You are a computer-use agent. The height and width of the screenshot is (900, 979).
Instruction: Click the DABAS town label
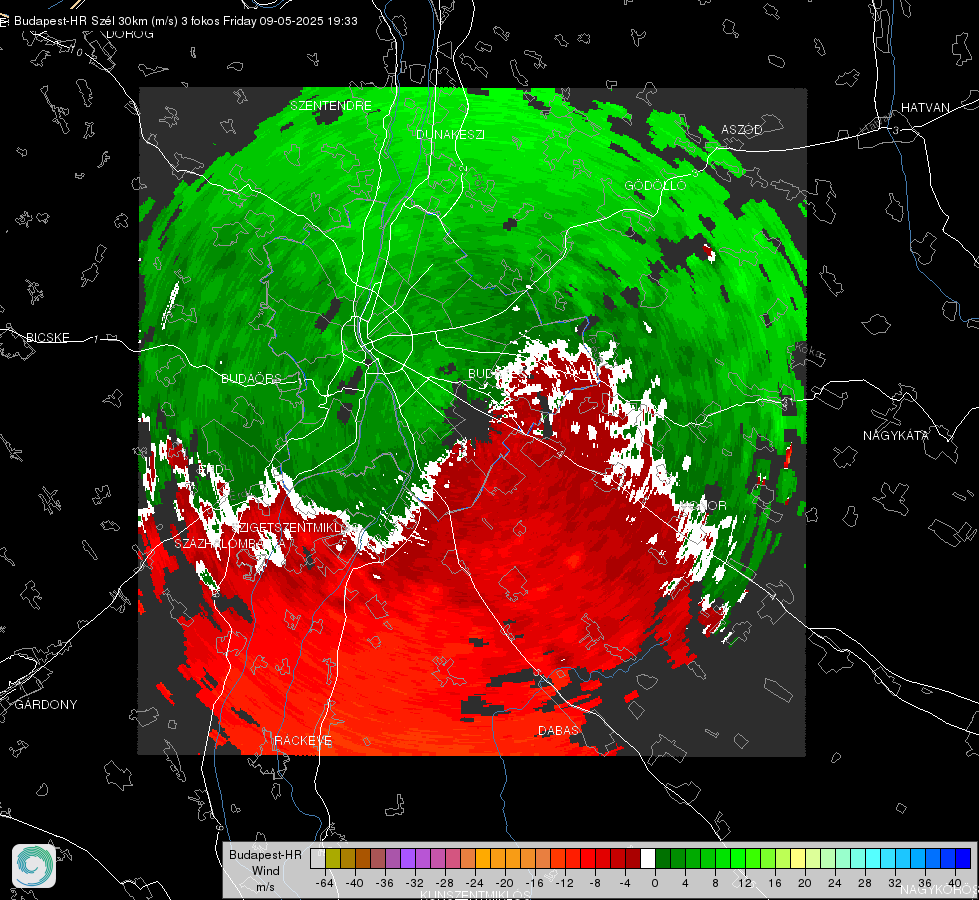point(558,730)
